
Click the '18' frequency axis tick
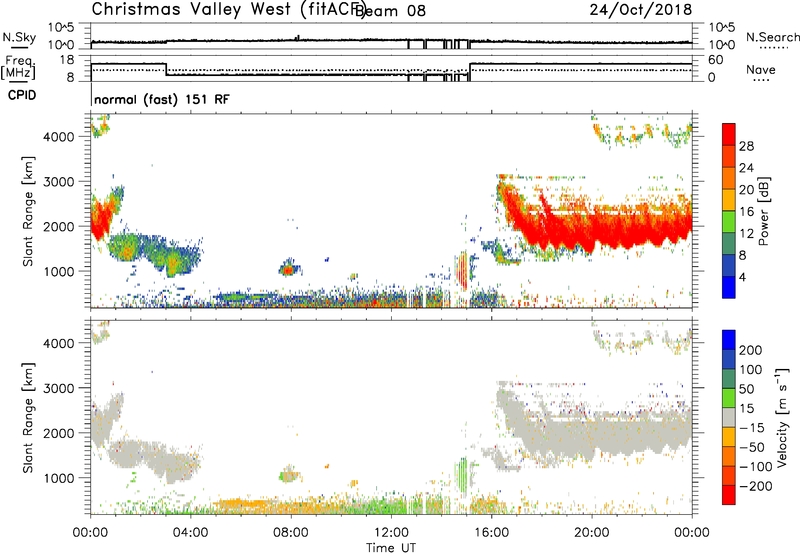coord(67,60)
